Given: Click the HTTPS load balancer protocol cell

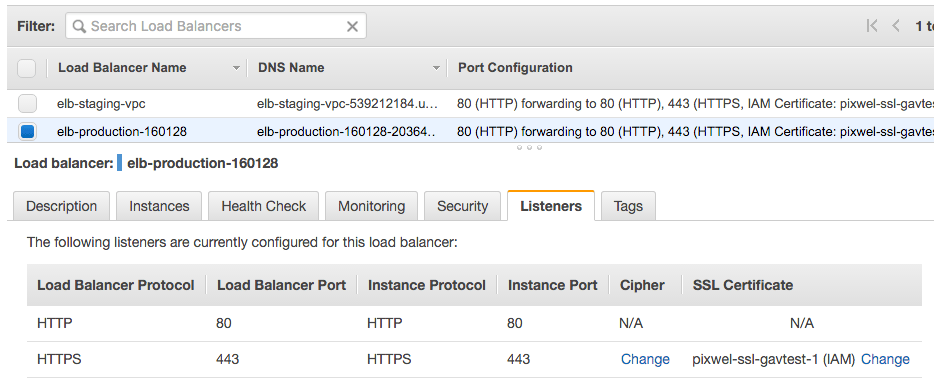Looking at the screenshot, I should (x=59, y=359).
